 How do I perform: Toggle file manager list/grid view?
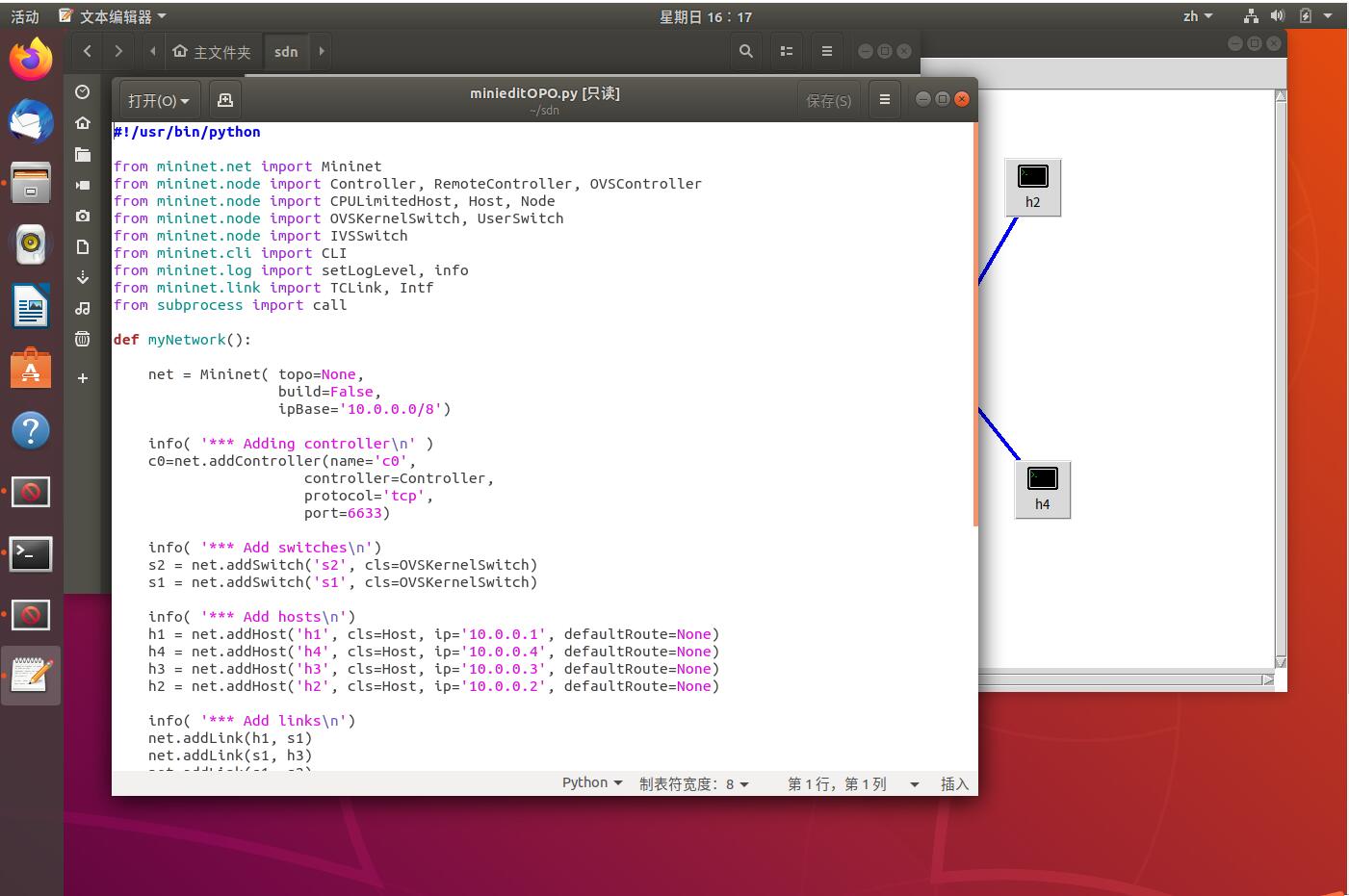787,52
